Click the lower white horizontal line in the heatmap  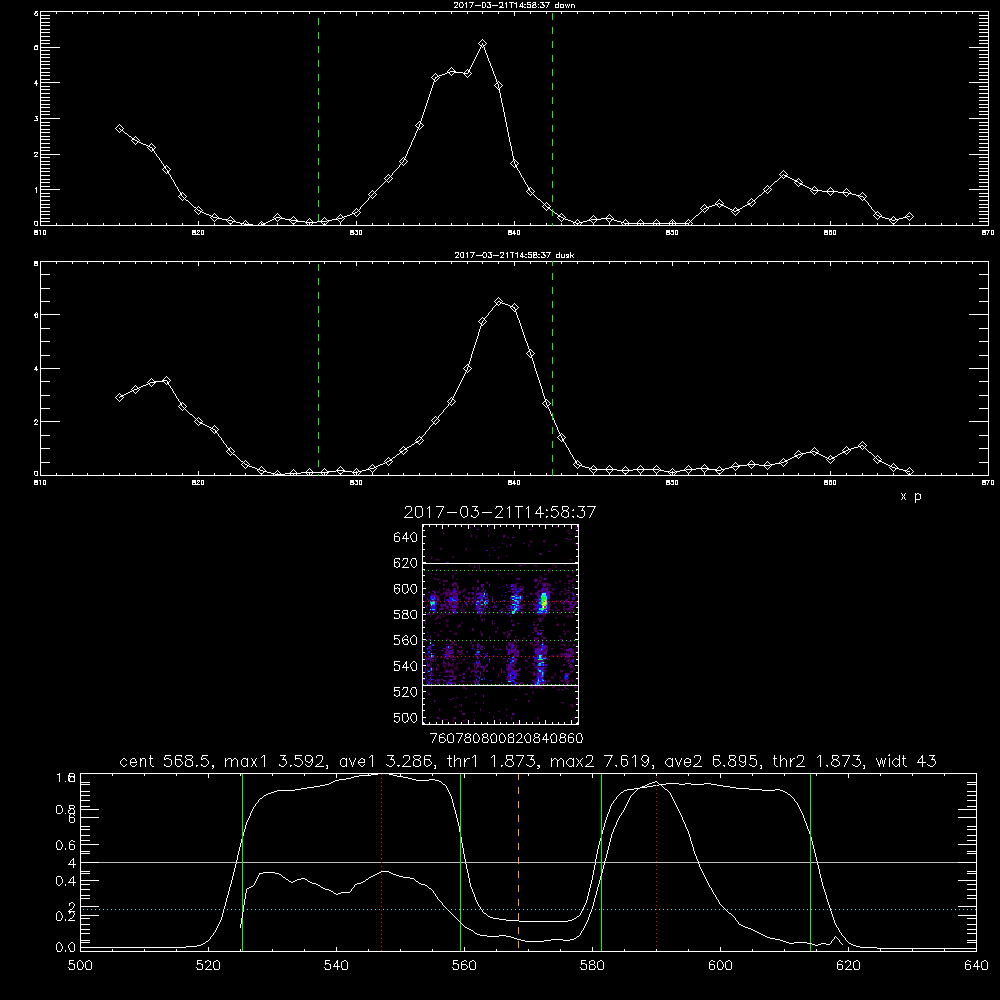coord(500,686)
